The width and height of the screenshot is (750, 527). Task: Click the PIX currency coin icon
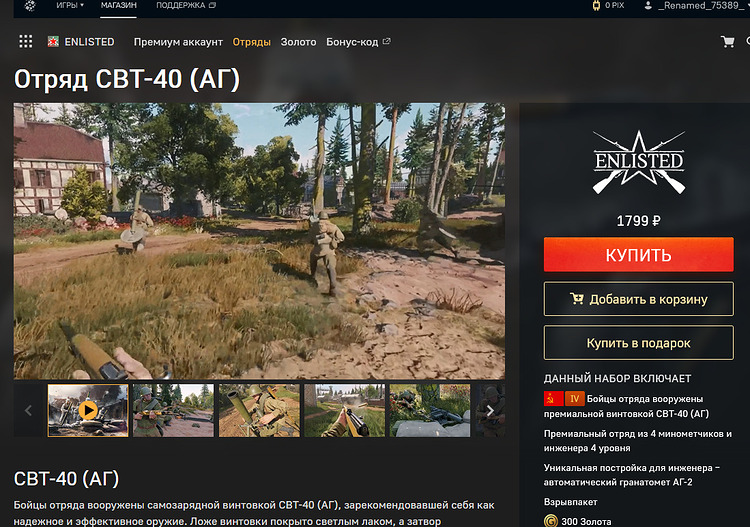coord(596,6)
